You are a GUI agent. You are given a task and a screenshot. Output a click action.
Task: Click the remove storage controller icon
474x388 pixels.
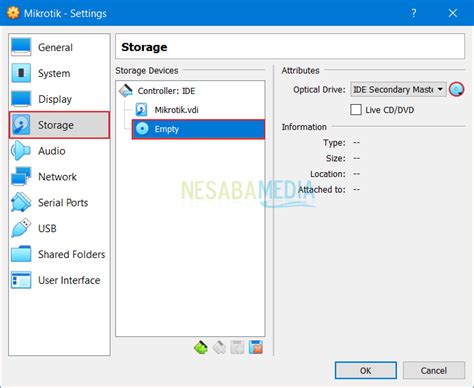[219, 347]
